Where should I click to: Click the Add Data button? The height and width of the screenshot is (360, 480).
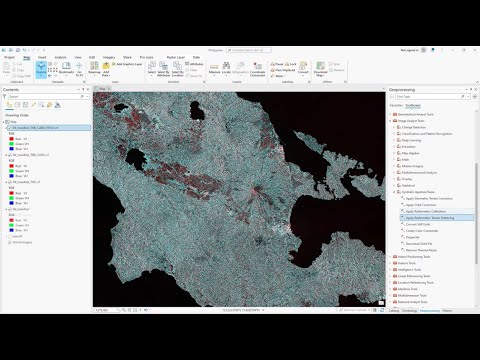tap(106, 69)
